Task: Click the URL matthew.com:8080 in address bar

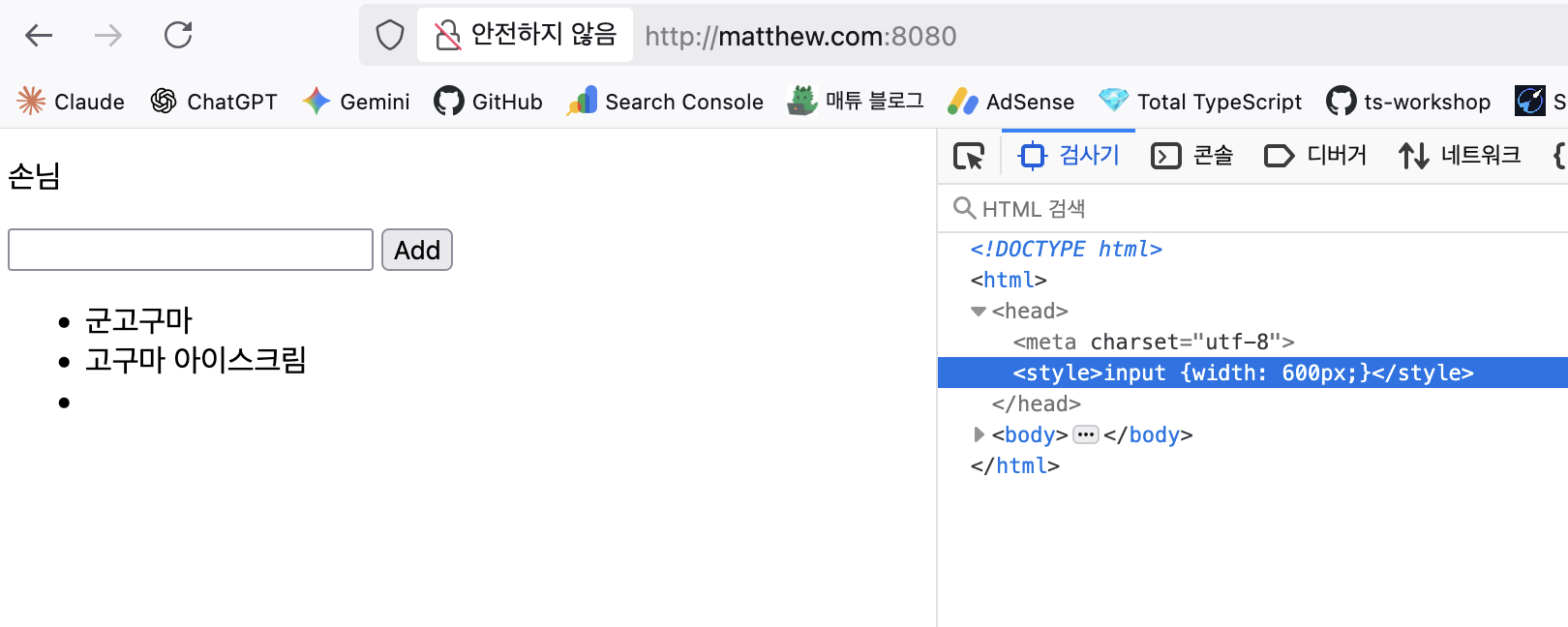Action: pos(800,36)
